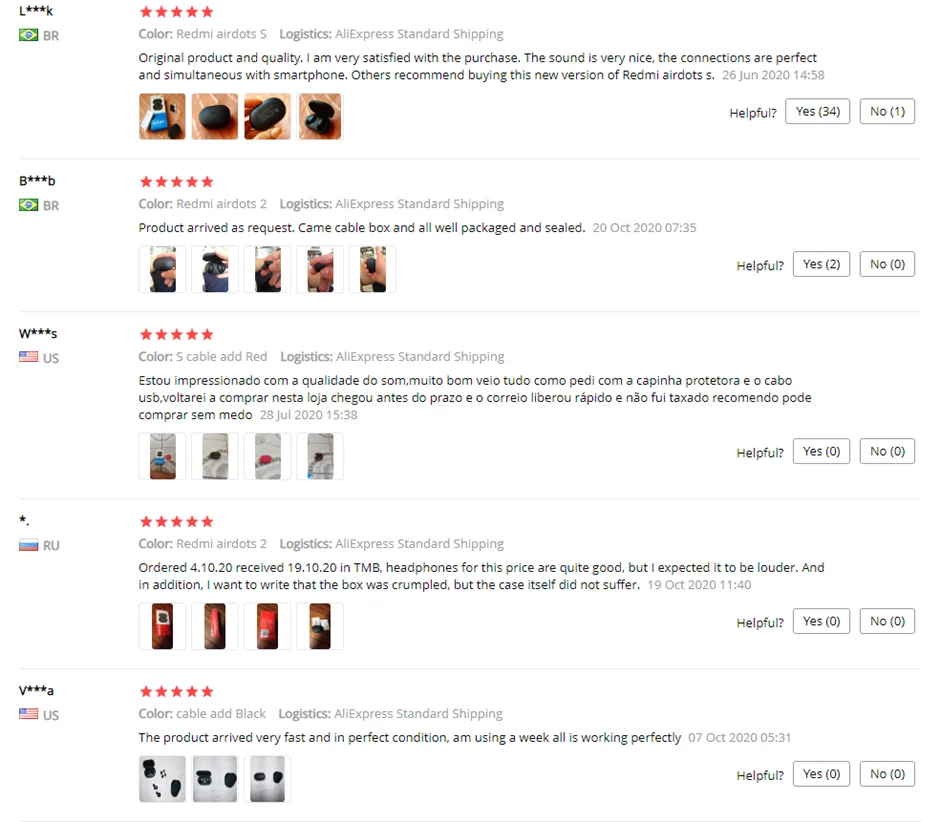Click No (1) on L***k's review
This screenshot has width=940, height=822.
tap(887, 112)
